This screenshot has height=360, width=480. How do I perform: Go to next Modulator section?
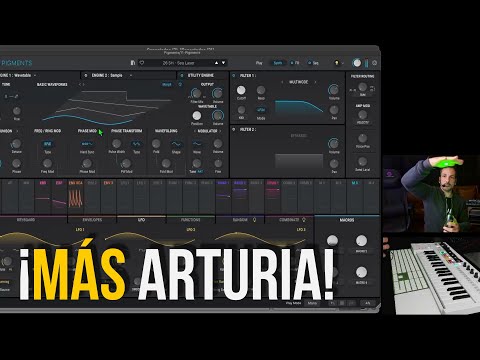(220, 131)
